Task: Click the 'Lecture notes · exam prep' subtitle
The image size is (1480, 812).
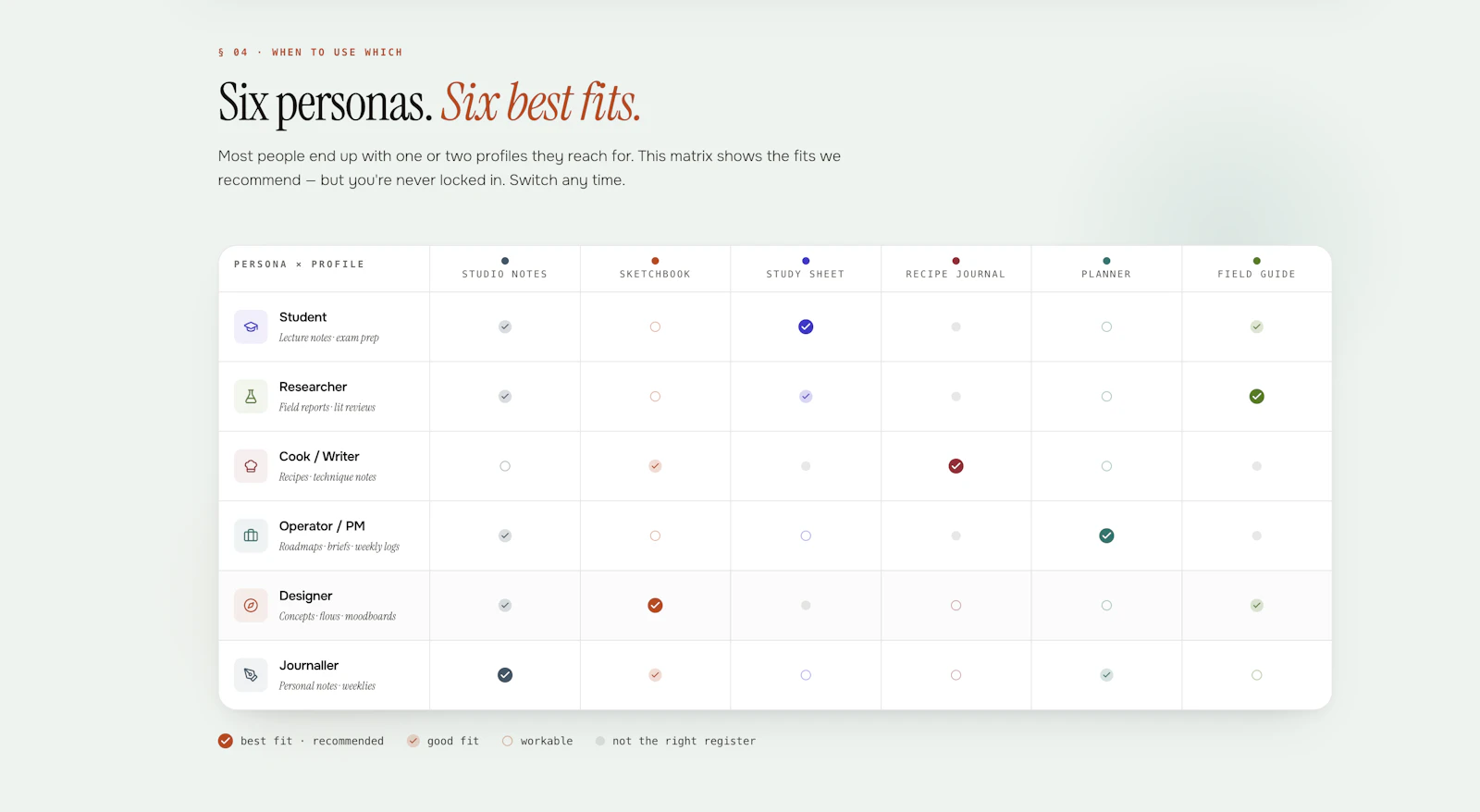Action: (329, 338)
